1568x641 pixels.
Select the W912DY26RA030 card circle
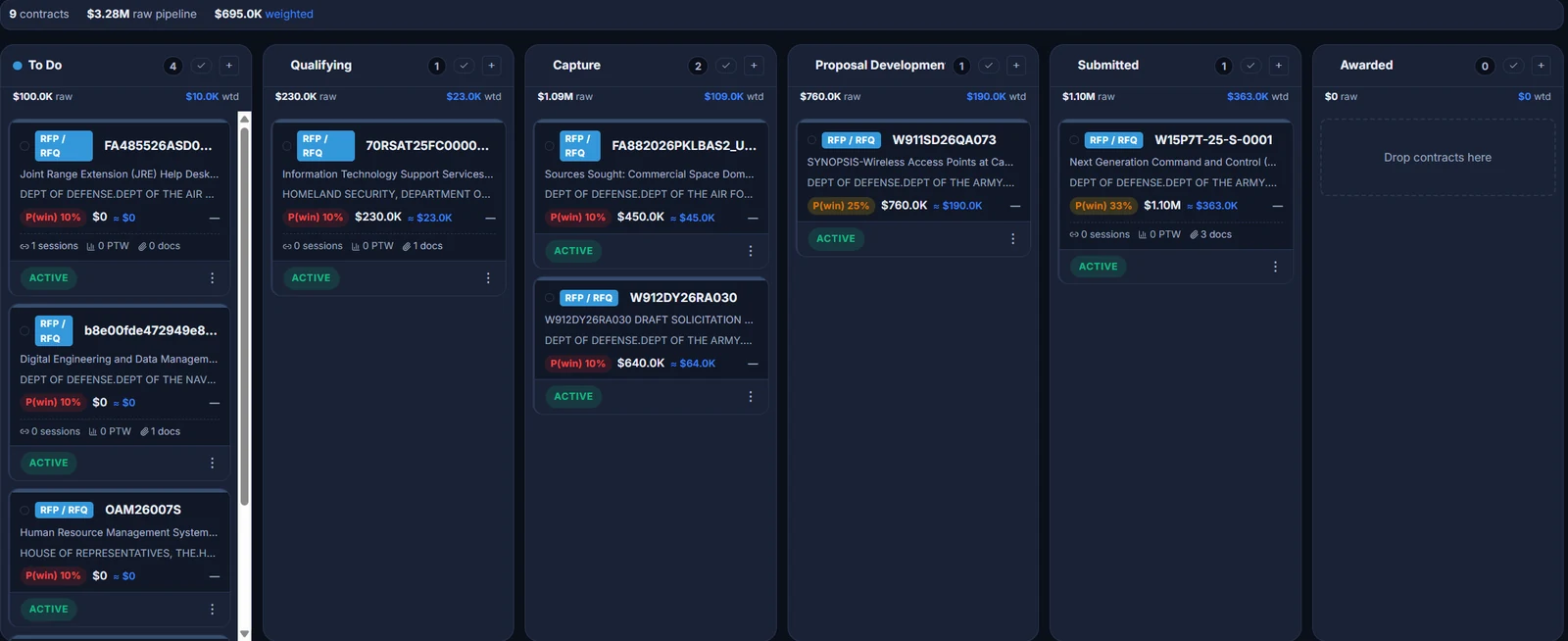[550, 298]
